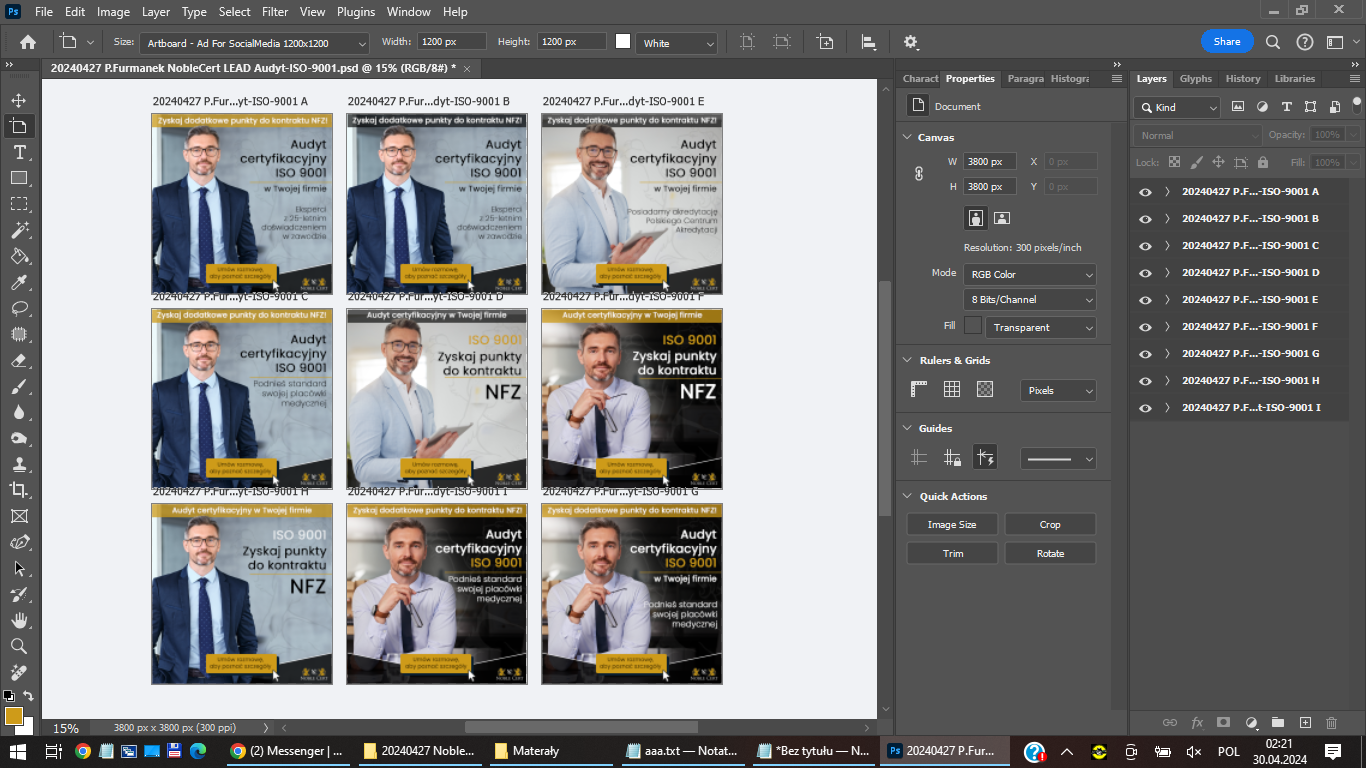This screenshot has width=1366, height=768.
Task: Select the Hand tool
Action: pos(18,620)
